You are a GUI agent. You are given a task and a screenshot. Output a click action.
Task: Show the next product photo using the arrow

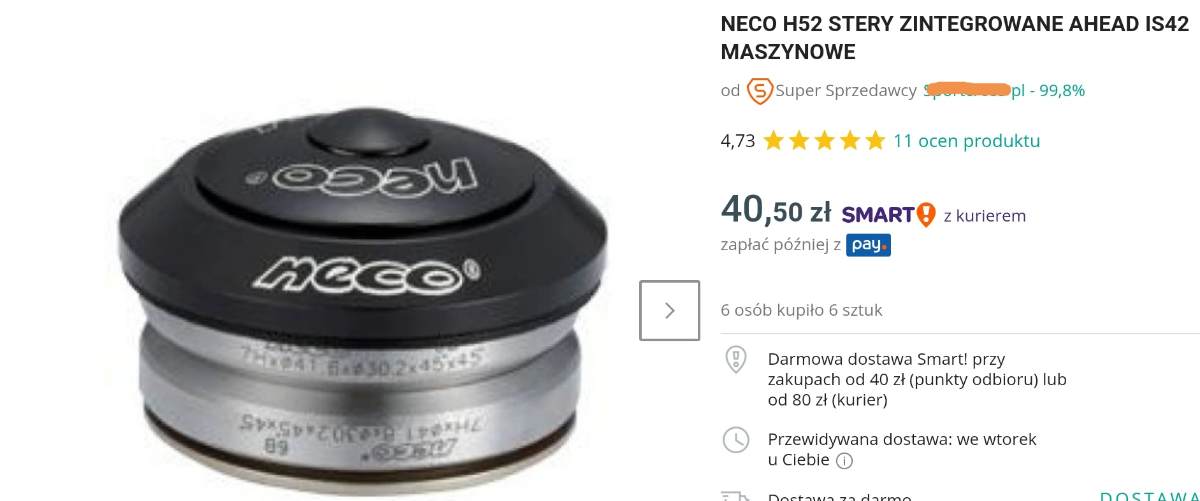click(x=669, y=310)
